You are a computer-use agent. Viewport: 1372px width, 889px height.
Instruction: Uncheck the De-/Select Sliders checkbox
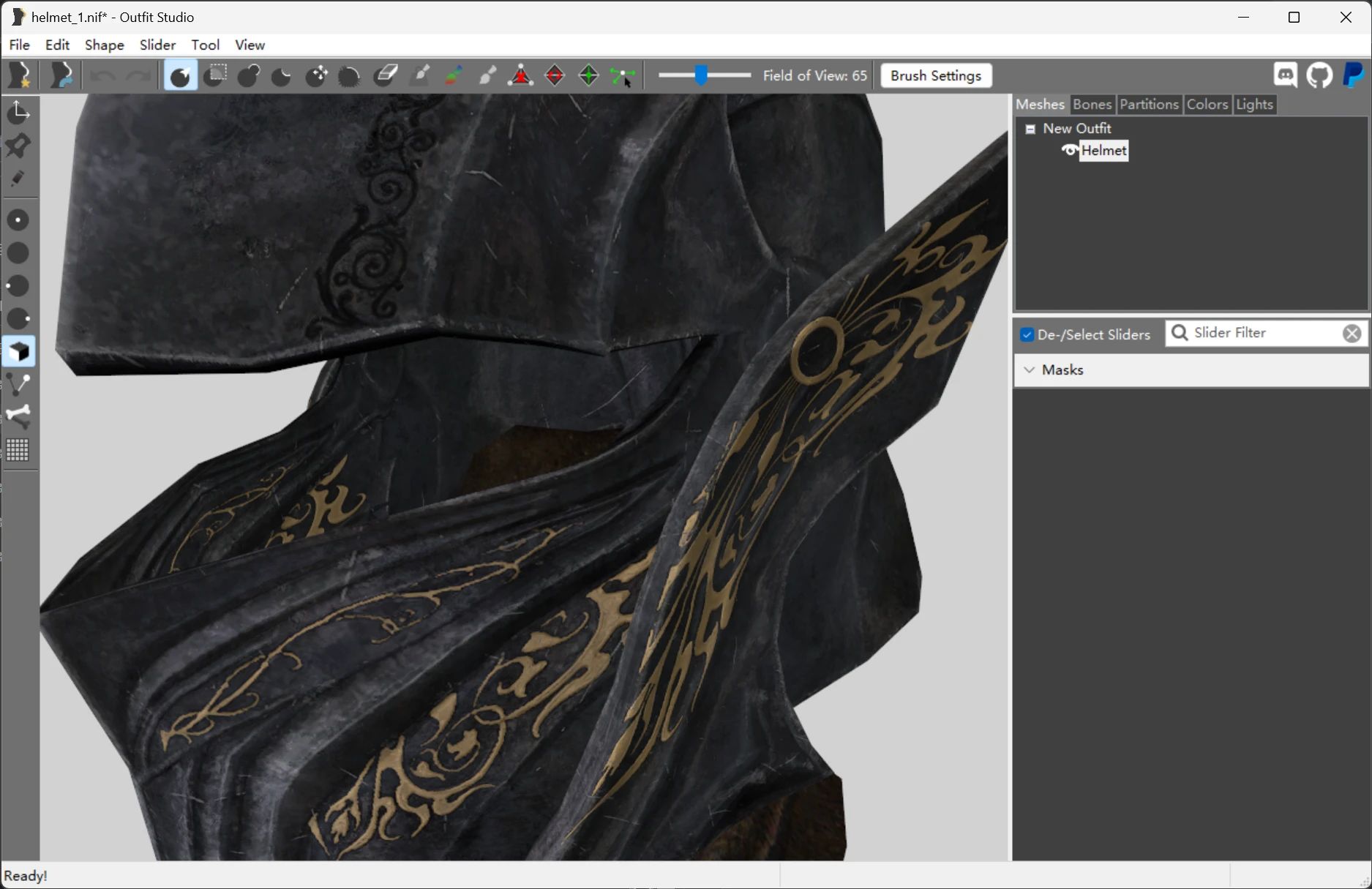1027,334
